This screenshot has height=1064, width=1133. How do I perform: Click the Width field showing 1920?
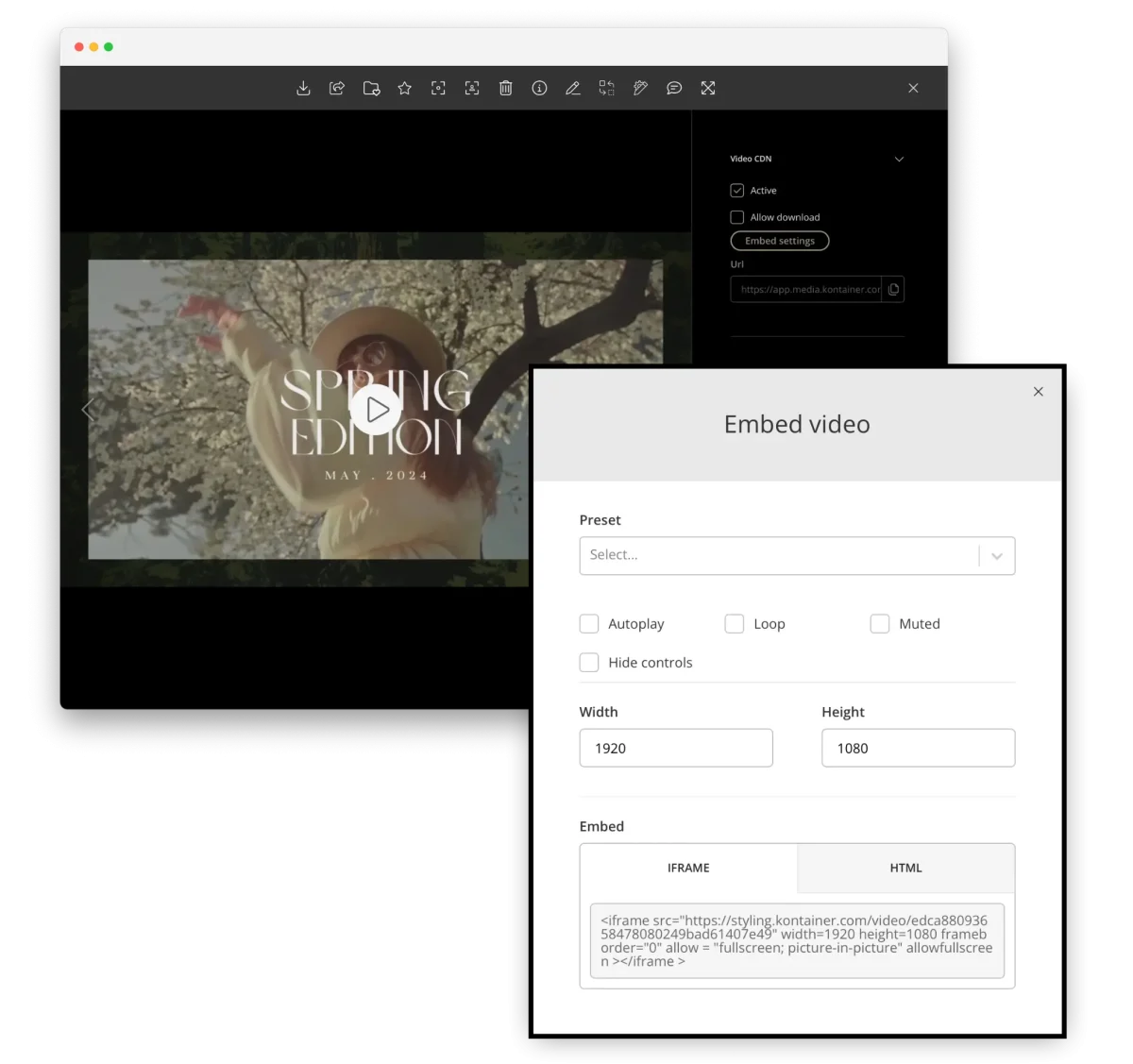click(676, 748)
